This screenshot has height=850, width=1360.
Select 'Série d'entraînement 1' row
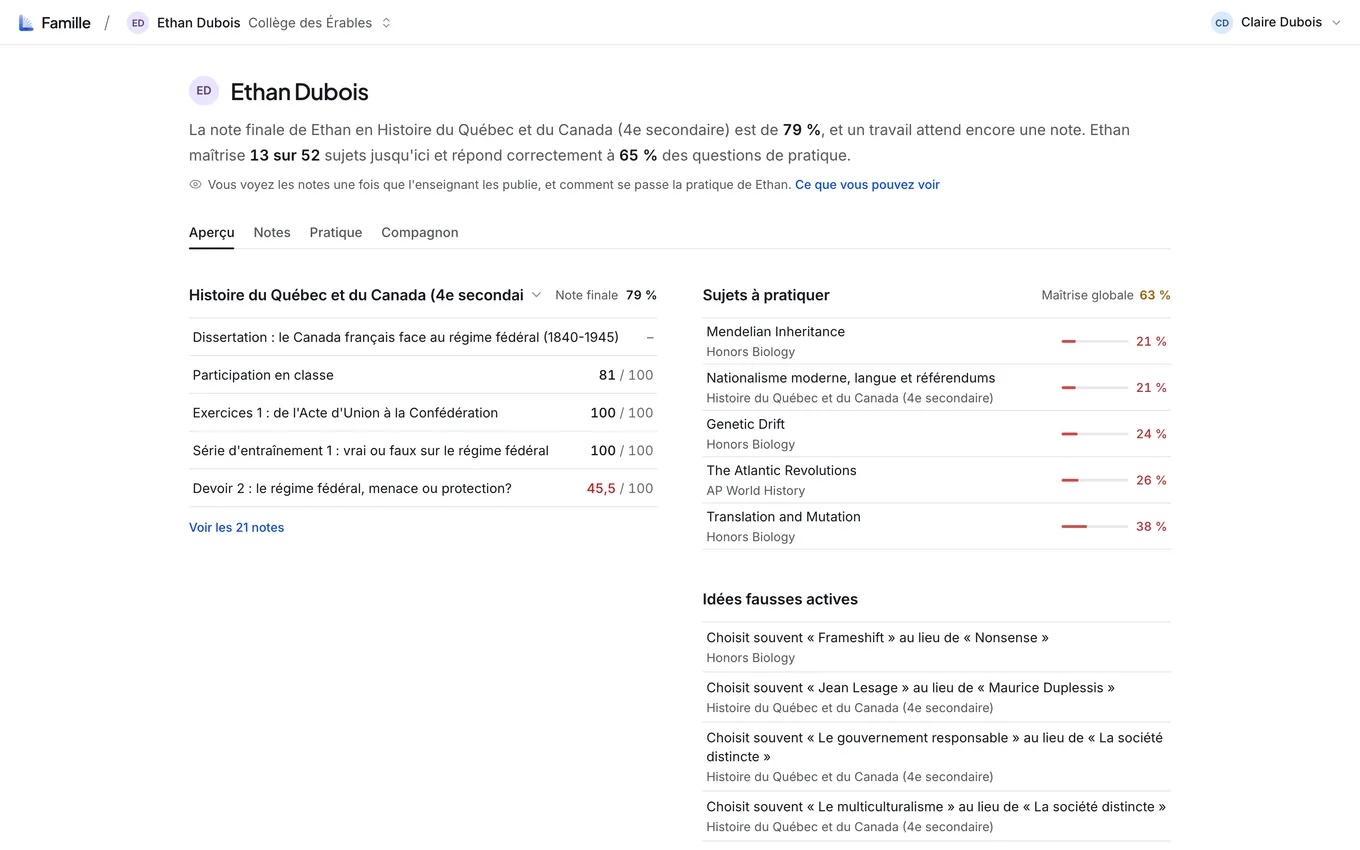pos(423,451)
